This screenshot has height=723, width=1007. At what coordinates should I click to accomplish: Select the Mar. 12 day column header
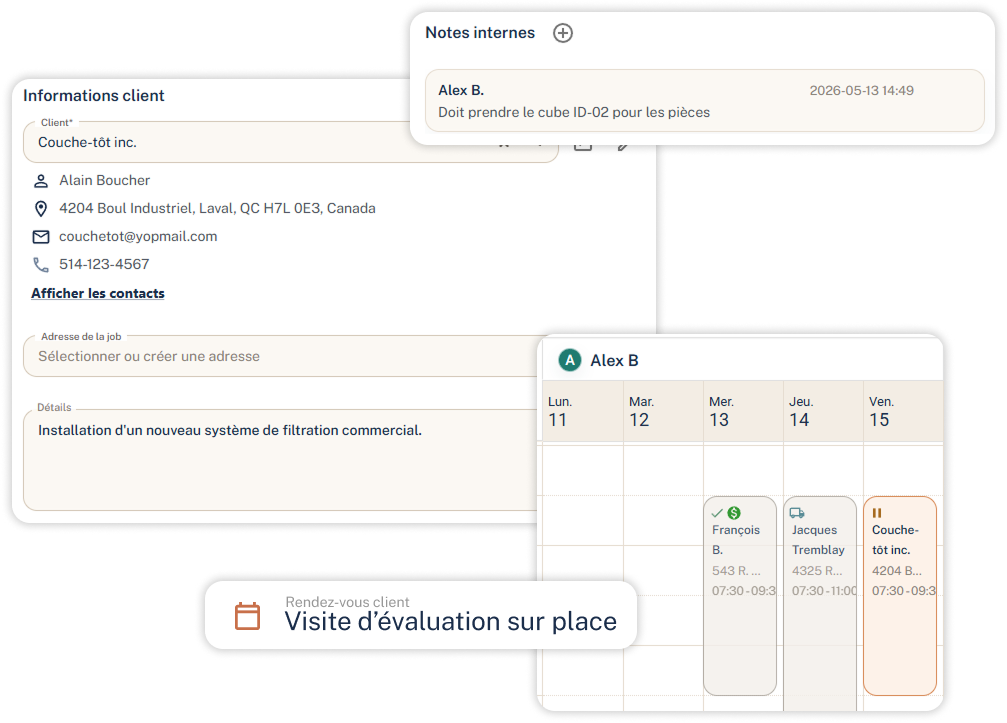tap(663, 411)
